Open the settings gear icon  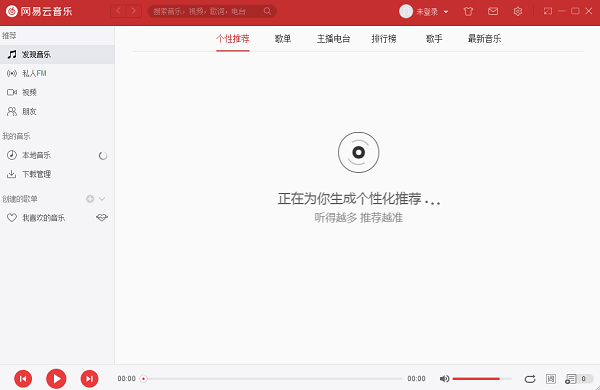pos(518,11)
